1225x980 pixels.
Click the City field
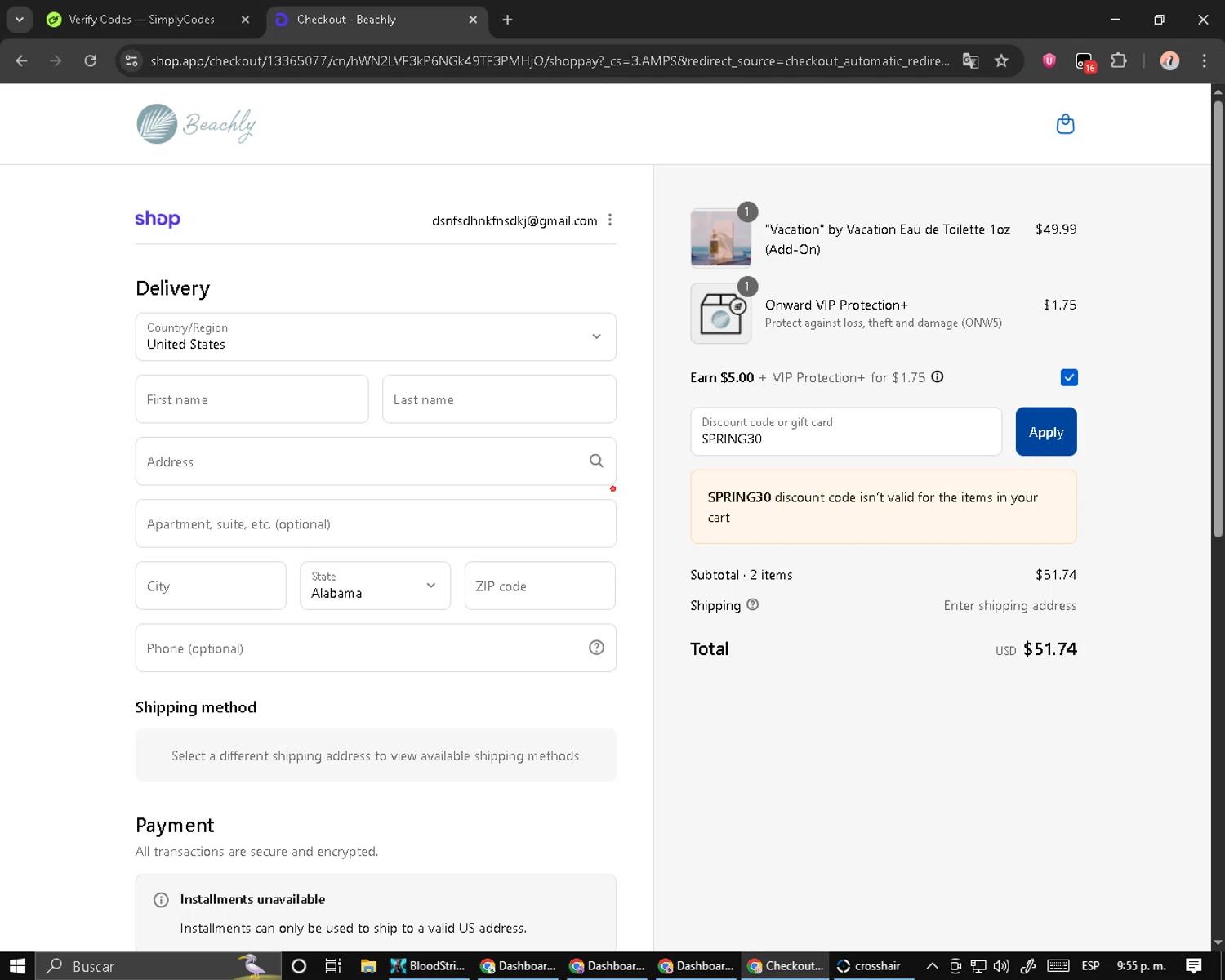point(211,586)
